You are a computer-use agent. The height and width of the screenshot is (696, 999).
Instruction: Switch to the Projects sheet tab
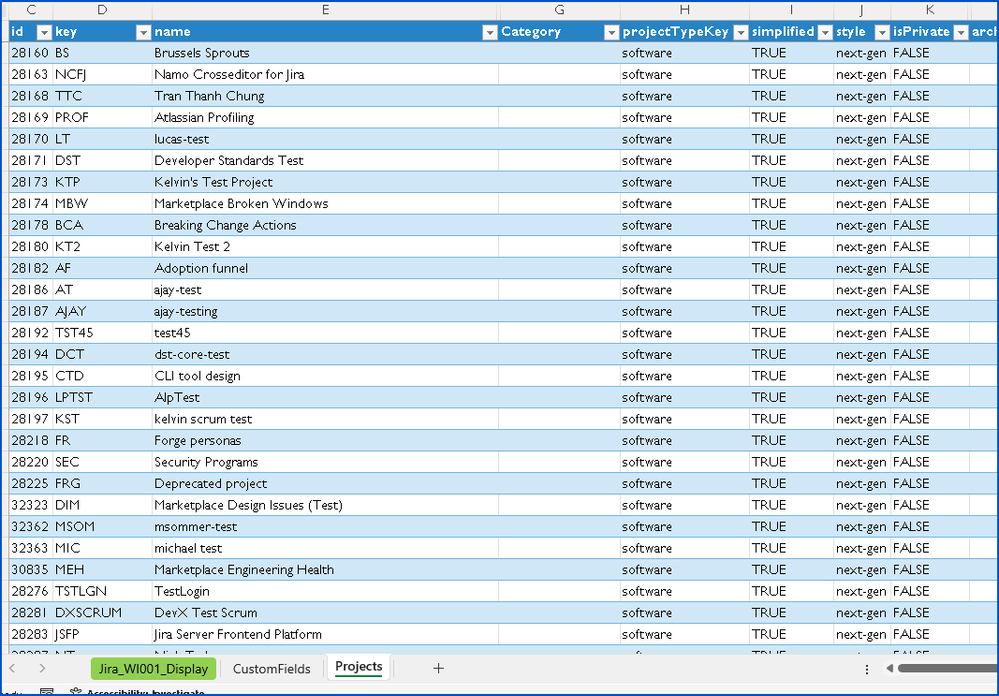358,668
